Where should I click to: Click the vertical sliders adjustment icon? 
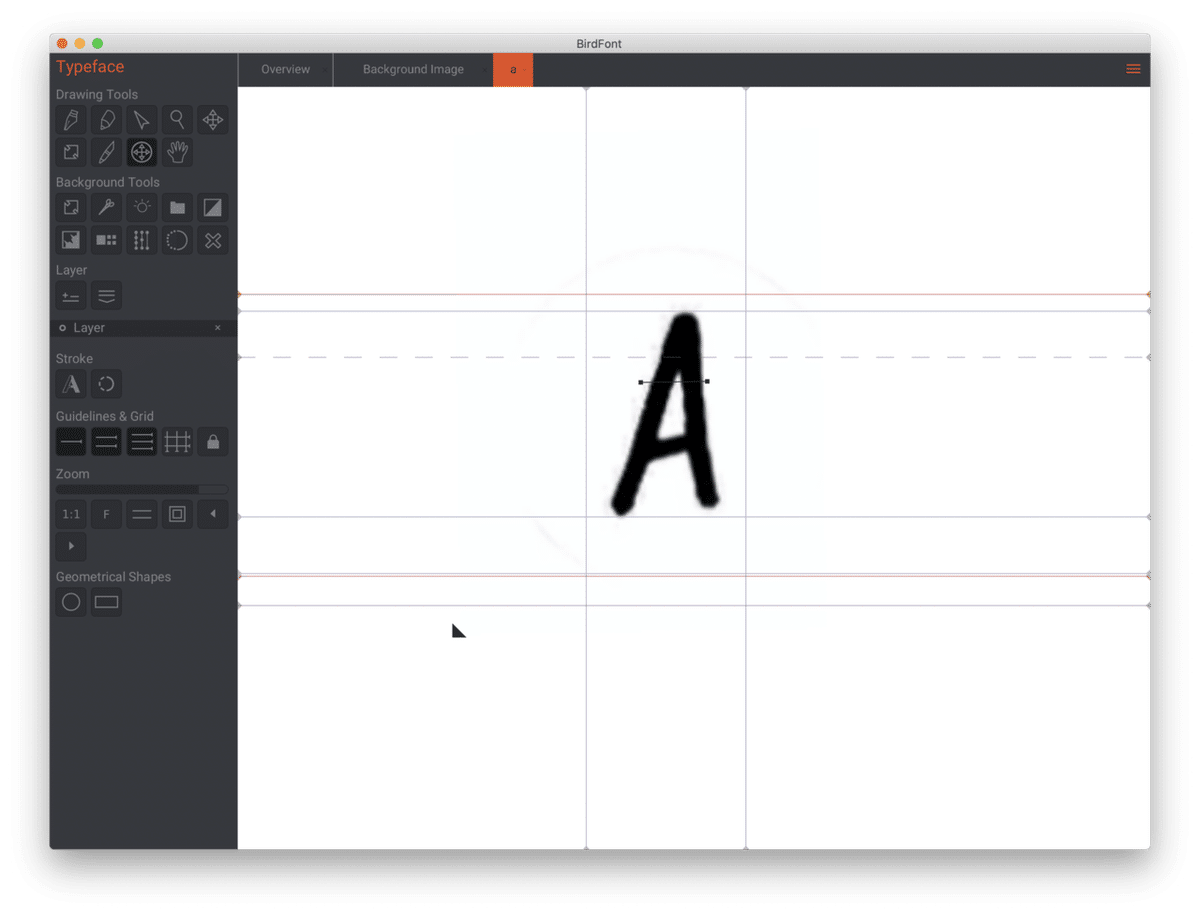(x=142, y=240)
